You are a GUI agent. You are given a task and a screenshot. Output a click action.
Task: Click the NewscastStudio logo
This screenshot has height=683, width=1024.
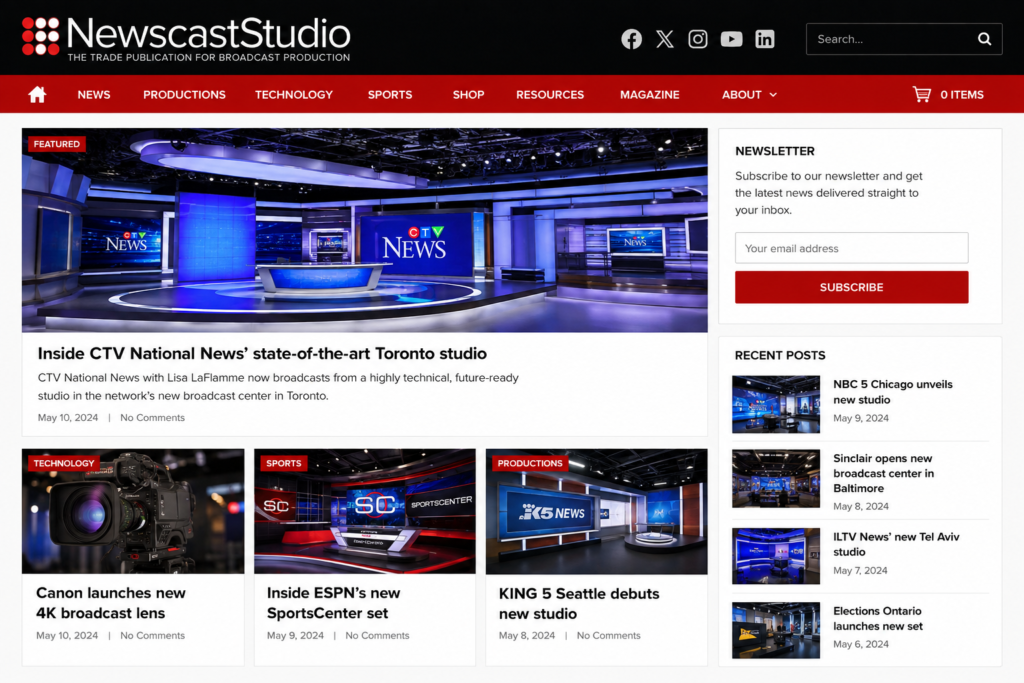click(x=186, y=38)
